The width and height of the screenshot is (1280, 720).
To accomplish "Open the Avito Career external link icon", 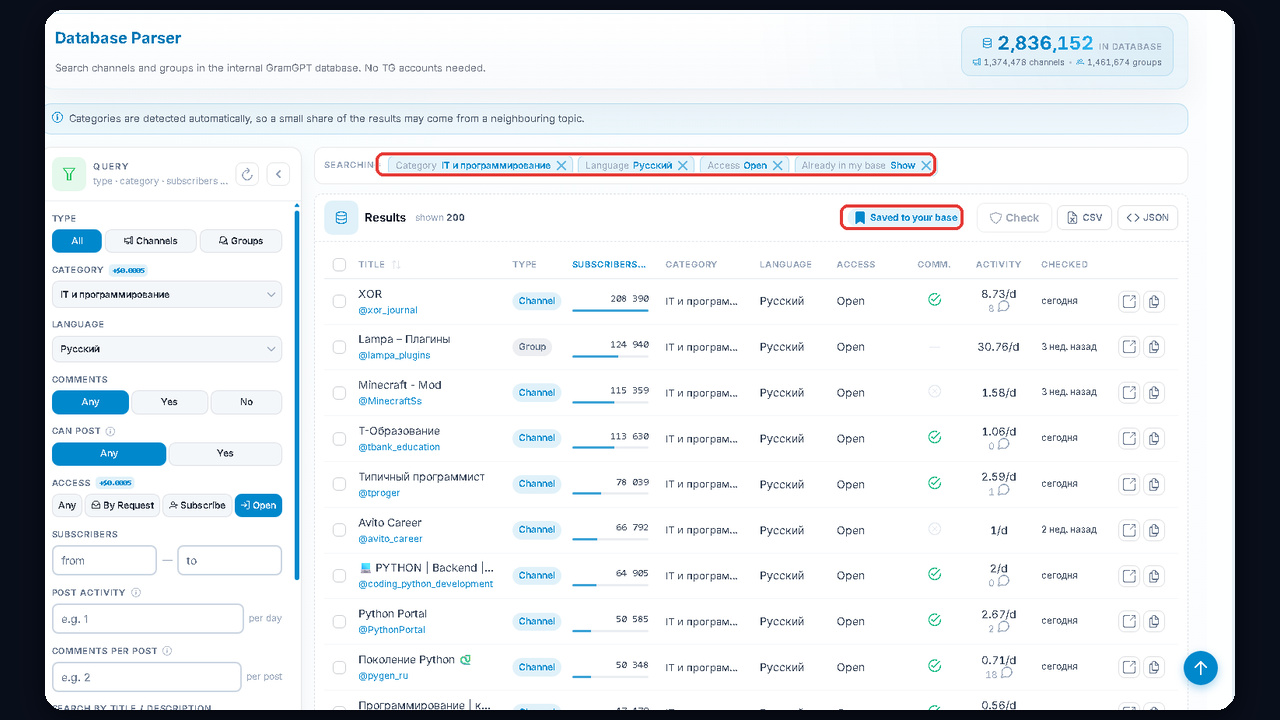I will pyautogui.click(x=1129, y=529).
